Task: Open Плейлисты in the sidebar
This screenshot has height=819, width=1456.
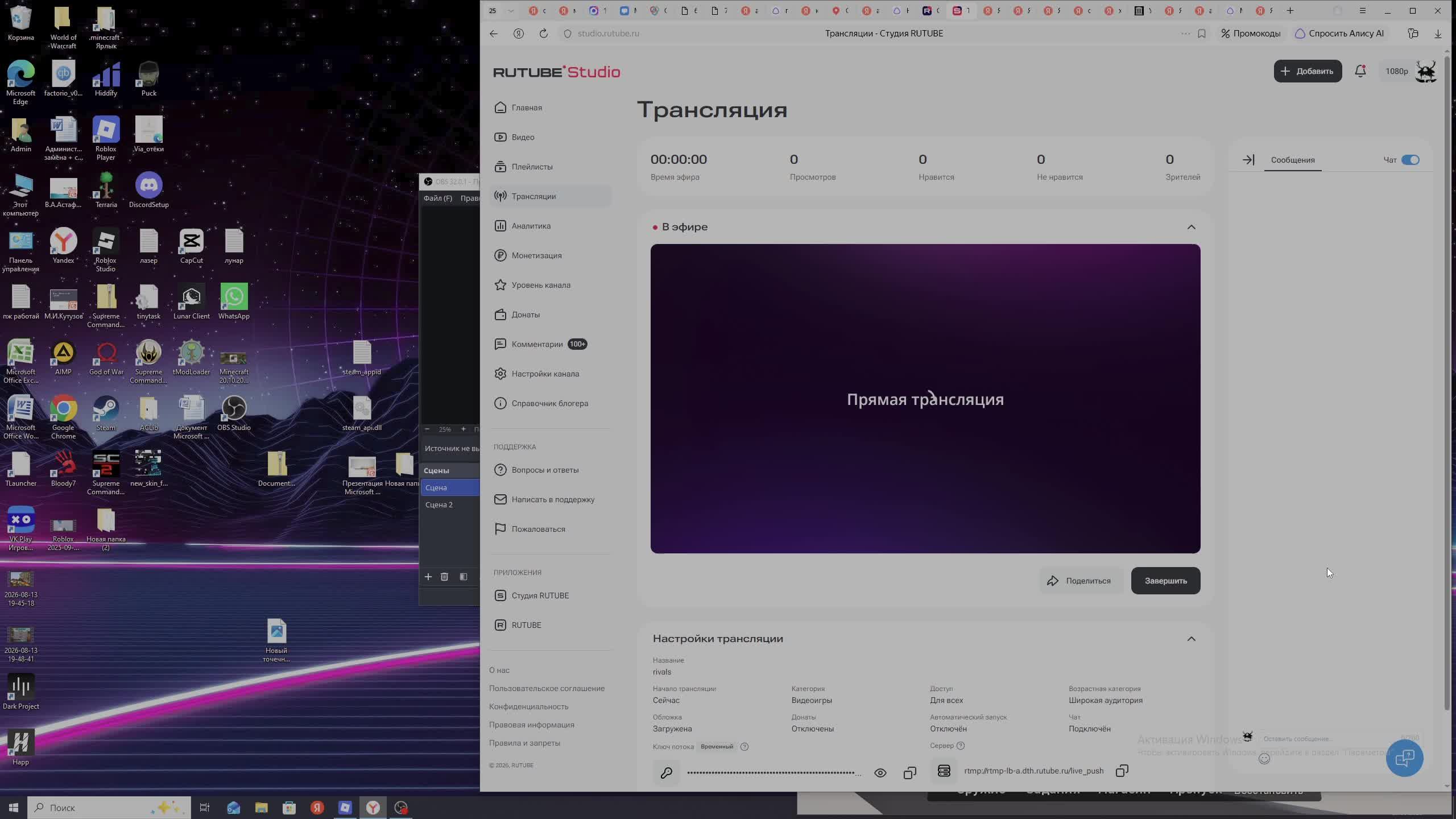Action: (x=532, y=167)
